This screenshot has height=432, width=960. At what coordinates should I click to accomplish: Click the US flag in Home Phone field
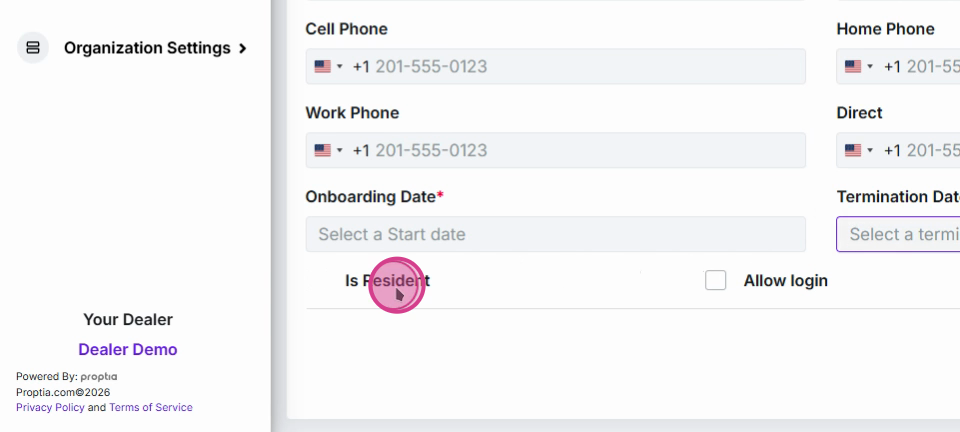[x=853, y=67]
